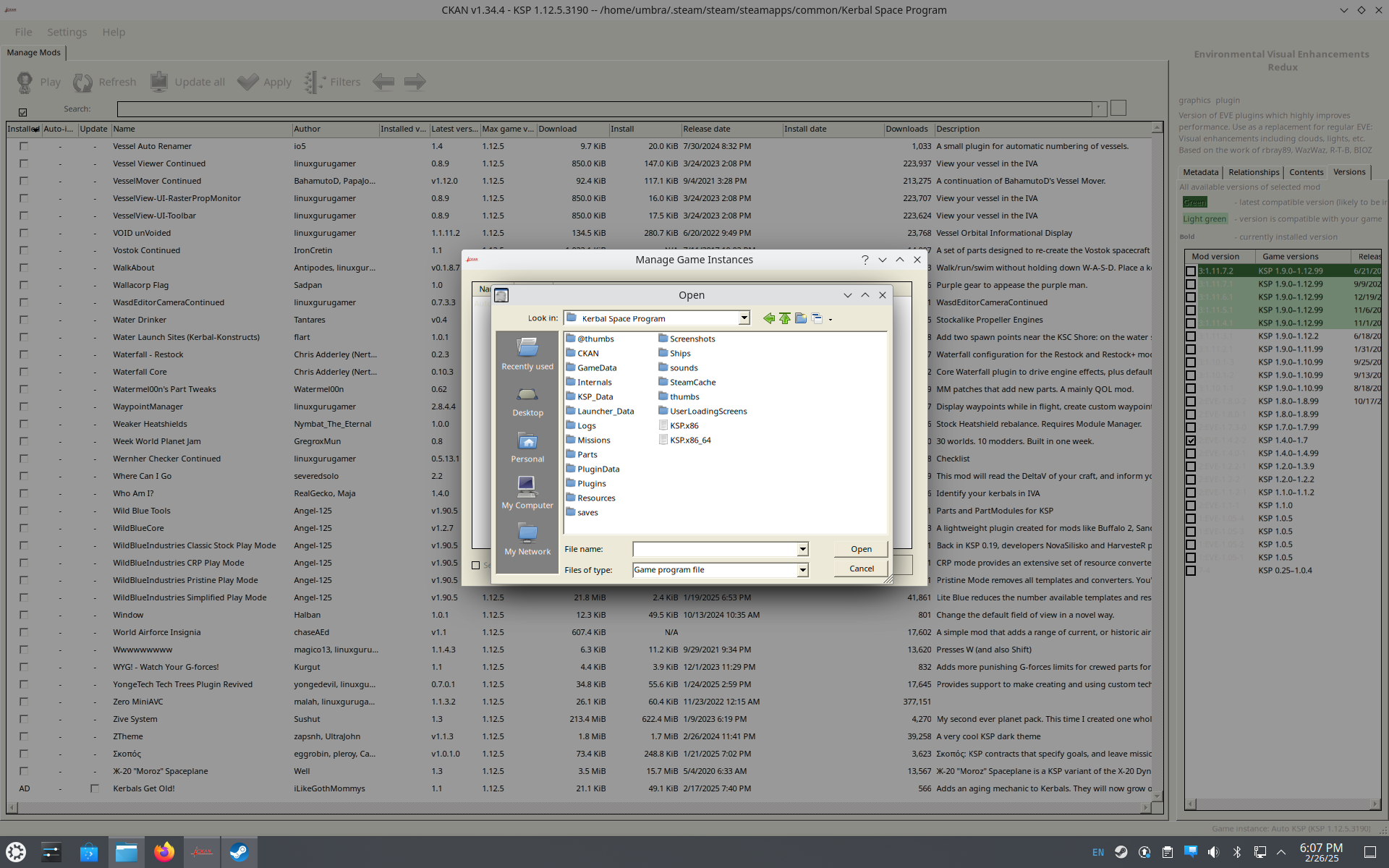The image size is (1389, 868).
Task: Go back using the green left arrow in Open dialog
Action: (768, 318)
